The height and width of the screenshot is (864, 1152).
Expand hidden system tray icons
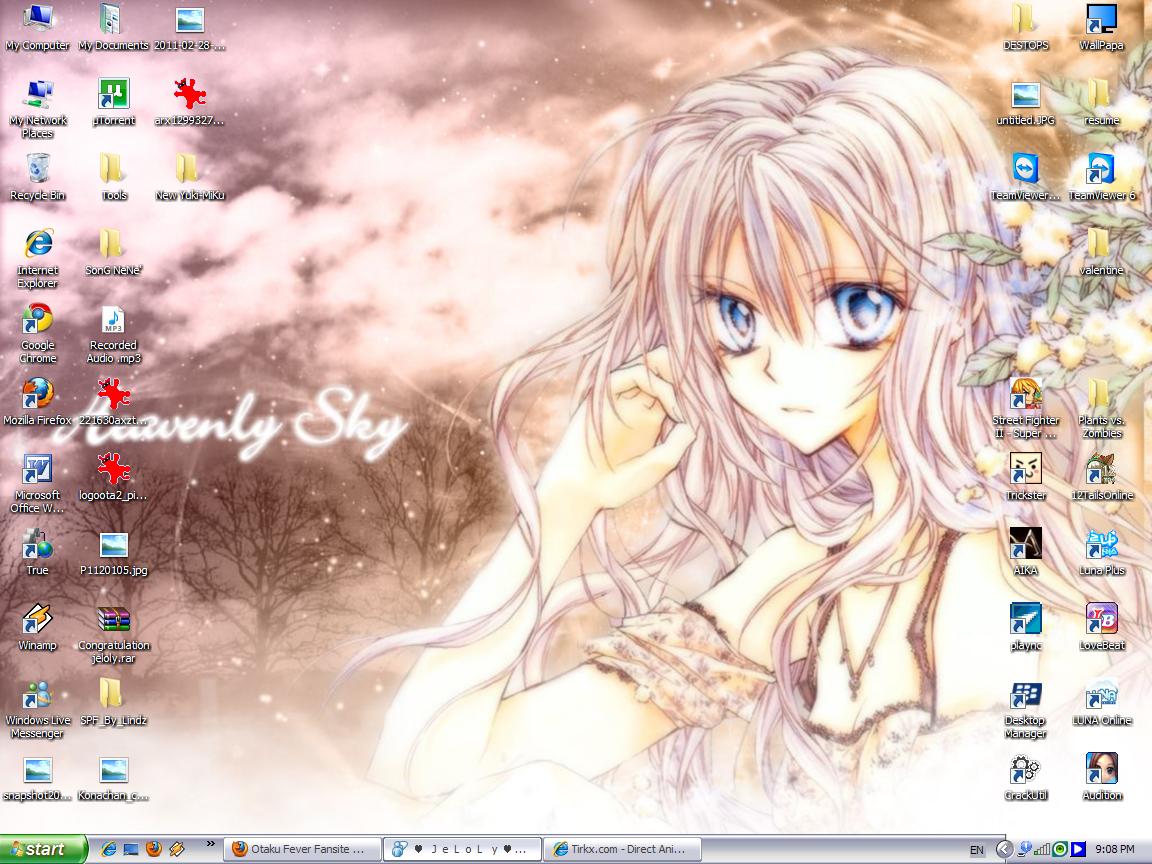point(1004,849)
